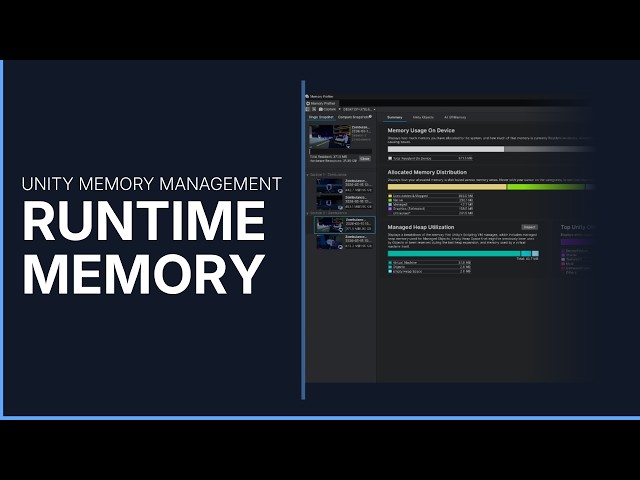
Task: Click the Empty Heap Space legend row
Action: pos(429,271)
